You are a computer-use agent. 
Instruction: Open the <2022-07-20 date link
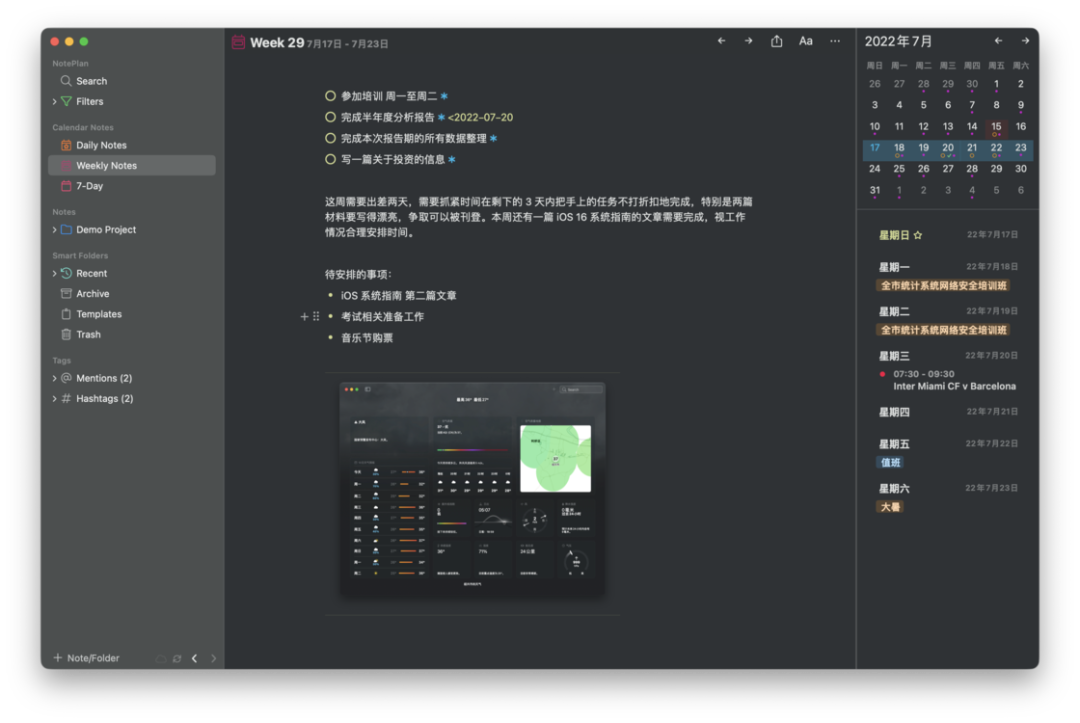(x=480, y=117)
